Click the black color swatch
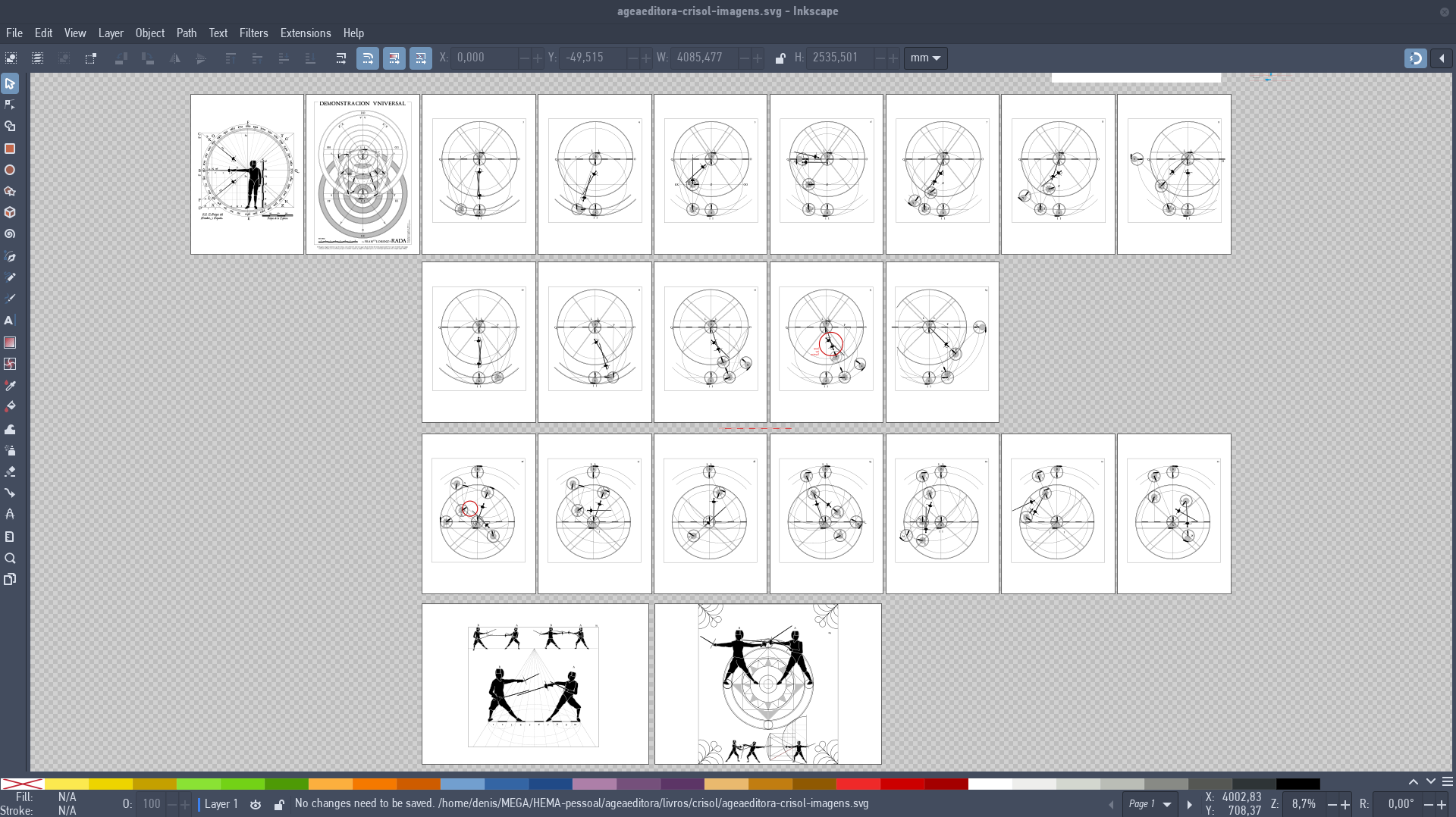This screenshot has height=817, width=1456. click(x=1298, y=784)
